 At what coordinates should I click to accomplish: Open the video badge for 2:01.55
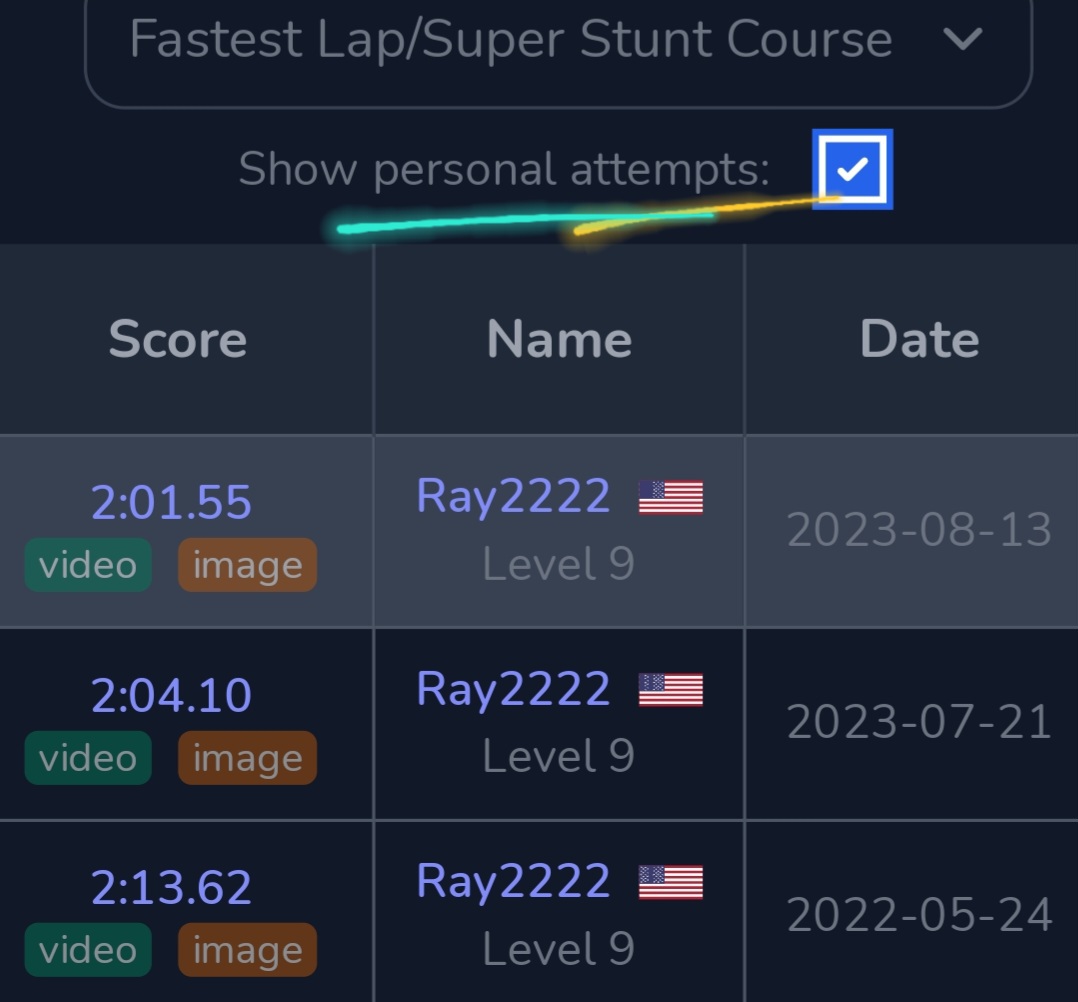[x=88, y=565]
